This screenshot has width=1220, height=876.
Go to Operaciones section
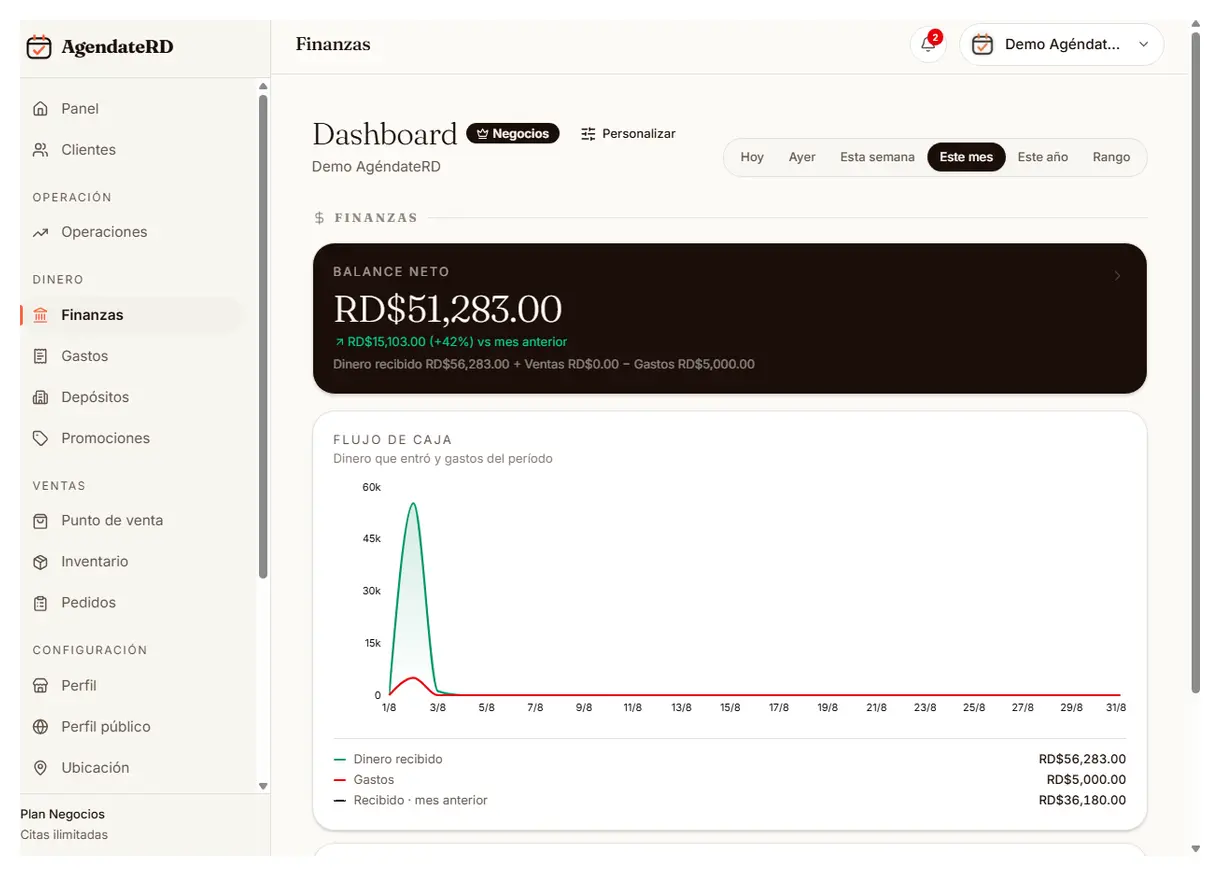132,232
